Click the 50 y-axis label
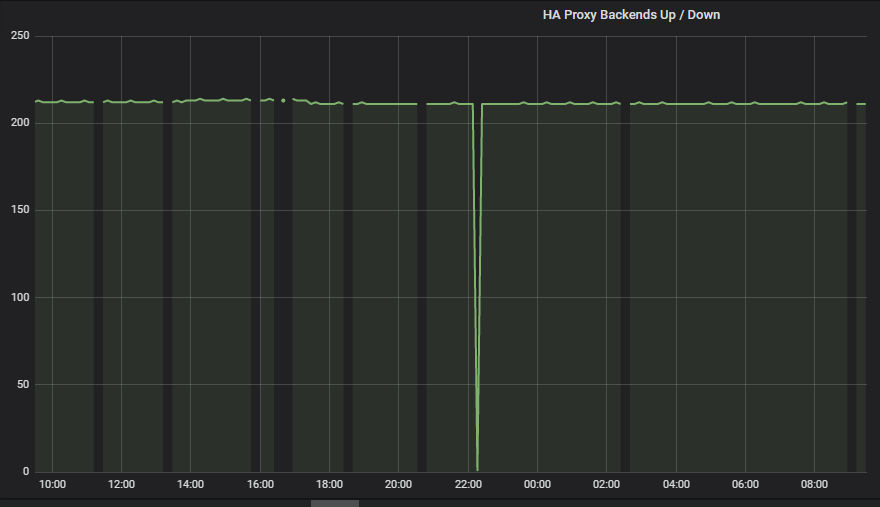The width and height of the screenshot is (880, 507). (23, 385)
